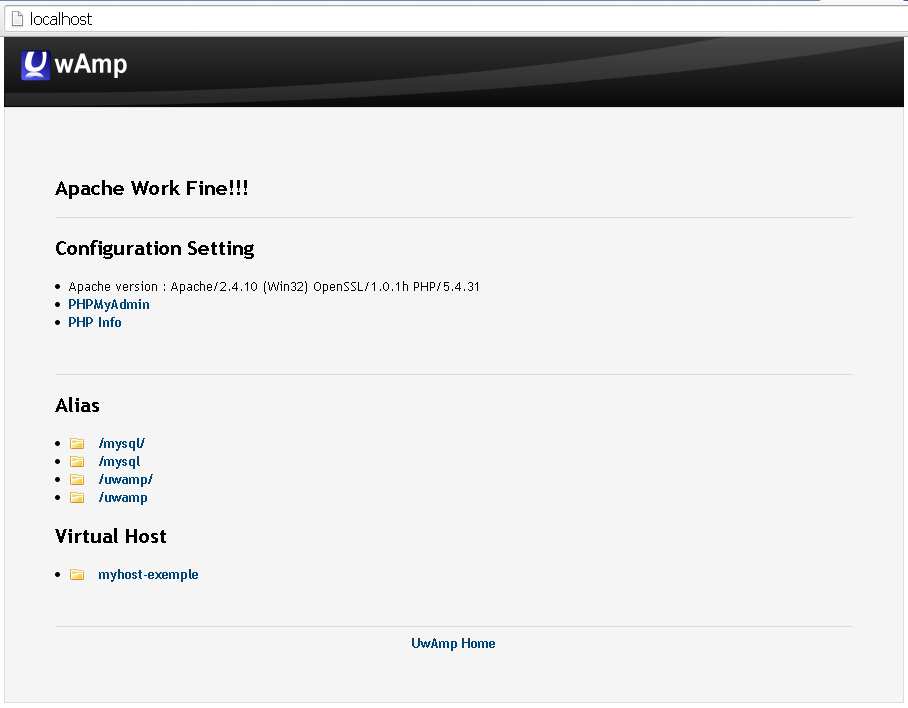Screen dimensions: 908x708
Task: Open the /uwamp alias link without trailing slash
Action: tap(123, 497)
